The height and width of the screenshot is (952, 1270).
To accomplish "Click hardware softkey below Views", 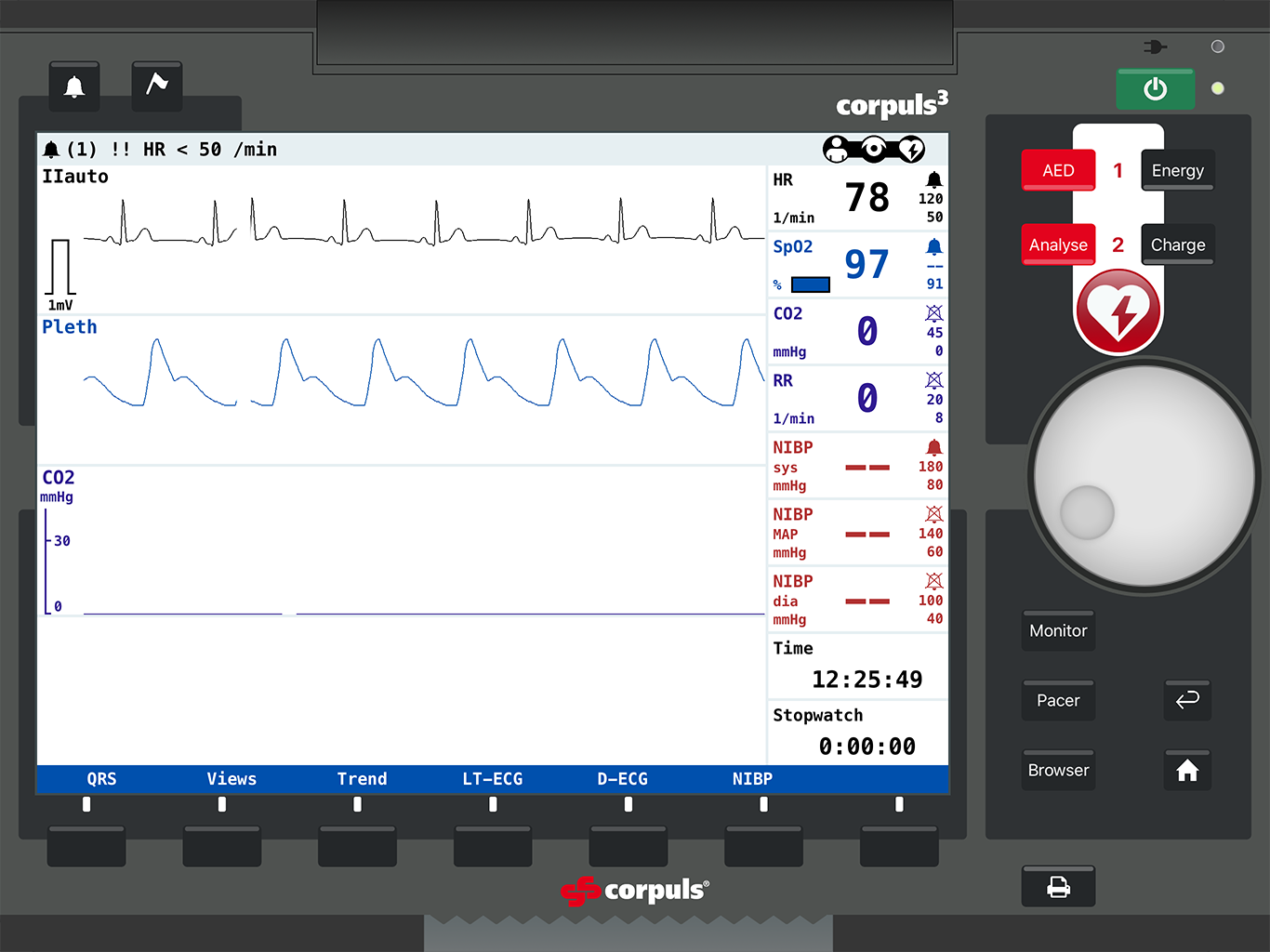I will [x=222, y=846].
